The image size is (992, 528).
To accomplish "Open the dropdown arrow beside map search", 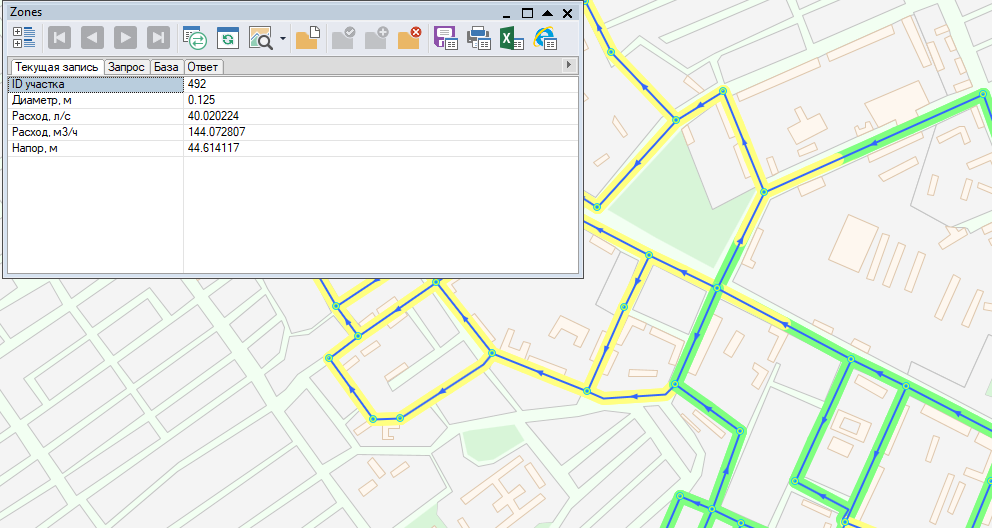I will [x=283, y=40].
